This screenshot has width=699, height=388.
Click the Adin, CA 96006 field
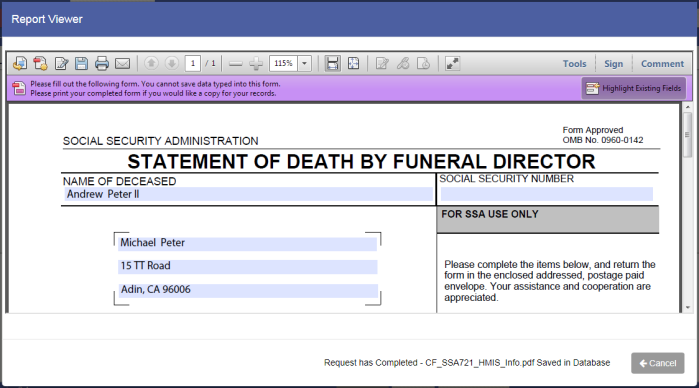pos(248,290)
